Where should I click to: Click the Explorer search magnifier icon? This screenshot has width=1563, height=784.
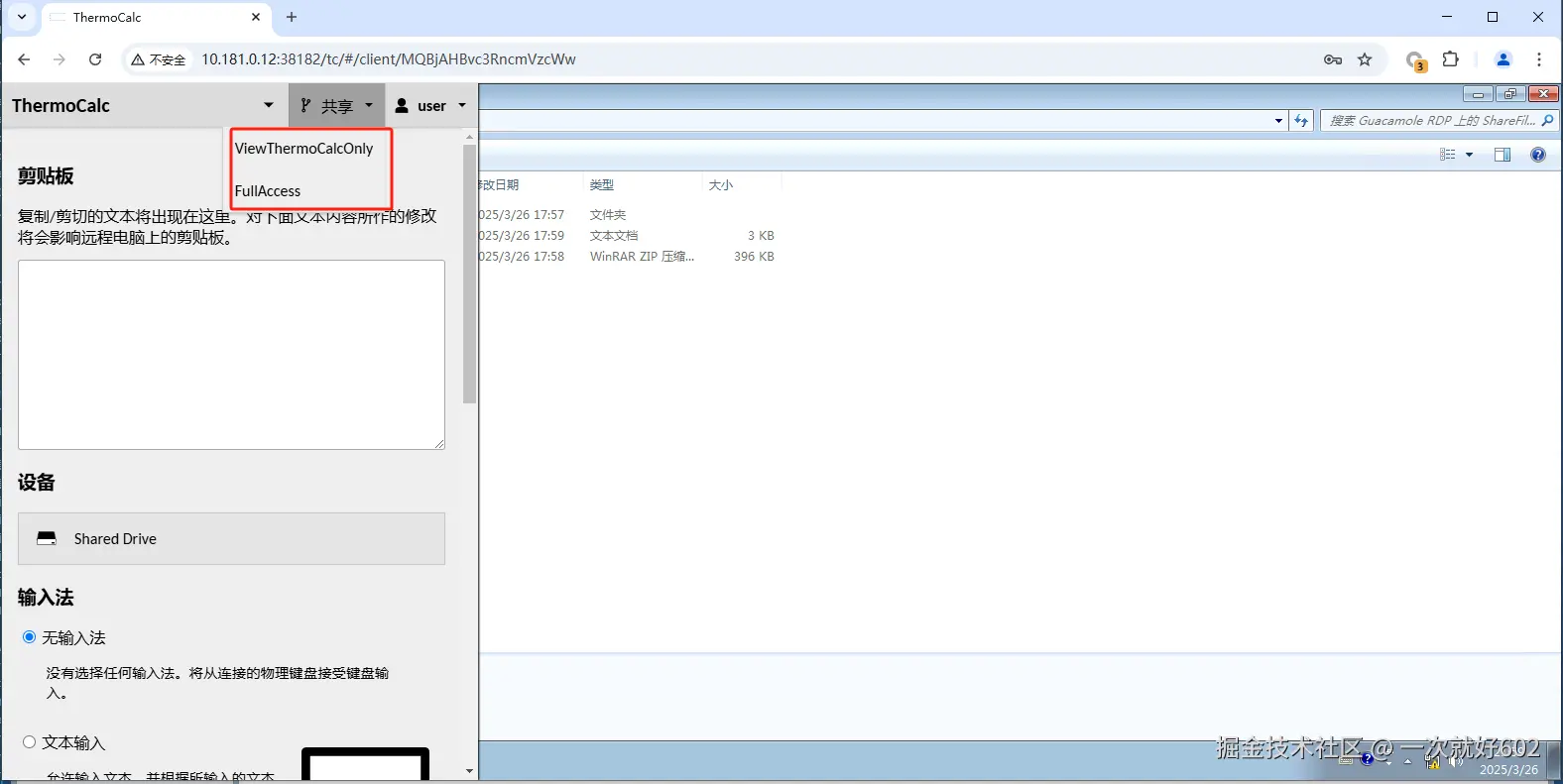pos(1548,120)
